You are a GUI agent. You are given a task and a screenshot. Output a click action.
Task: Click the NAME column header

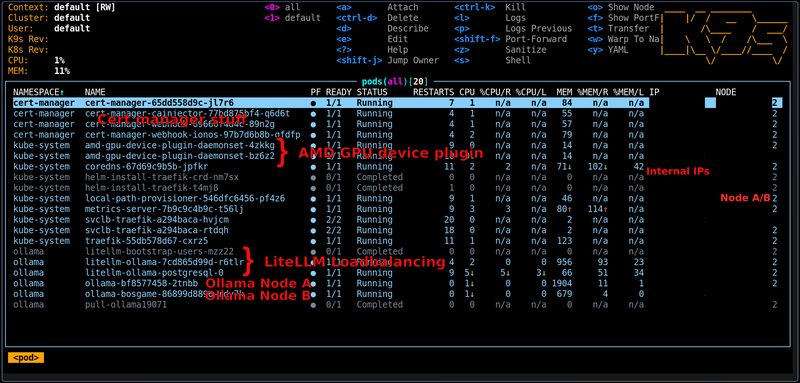pyautogui.click(x=95, y=92)
